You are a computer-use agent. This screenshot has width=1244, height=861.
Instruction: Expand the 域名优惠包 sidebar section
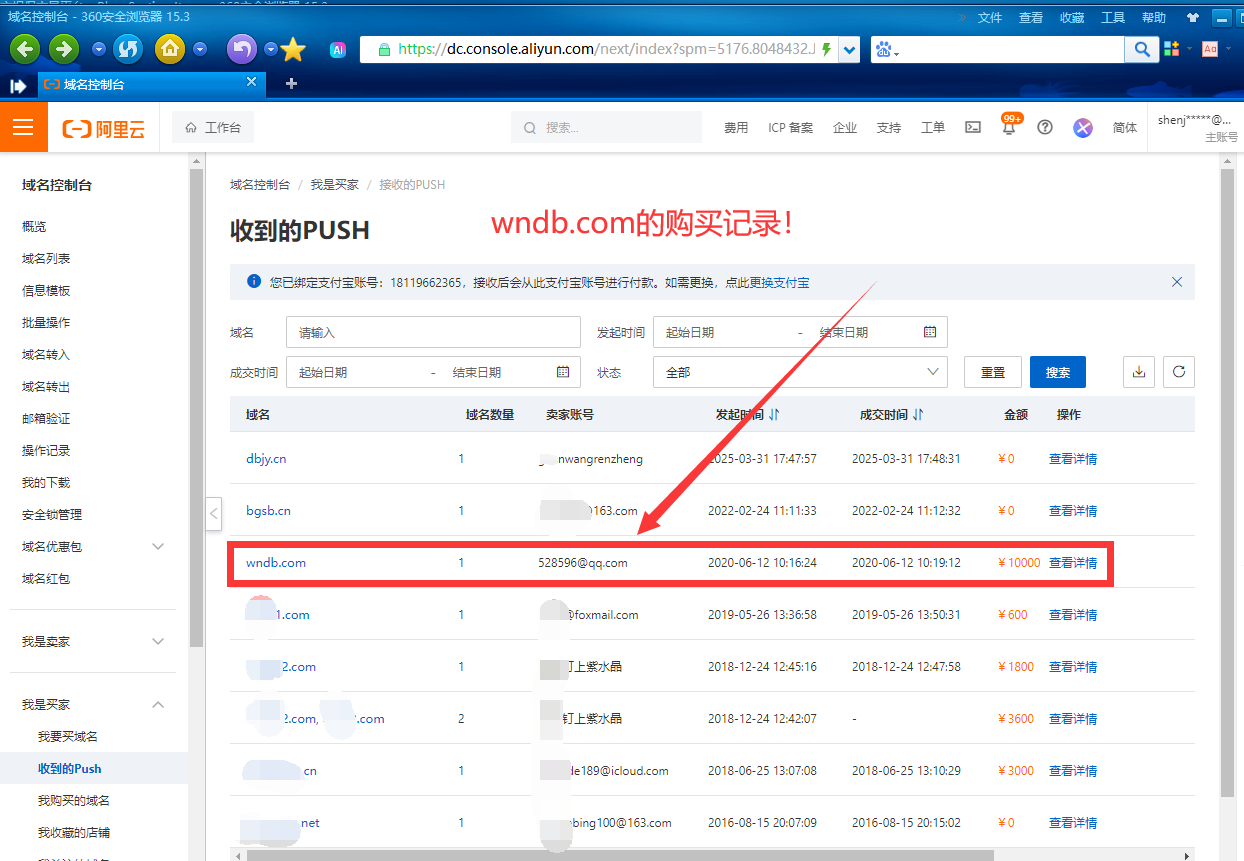[x=157, y=547]
